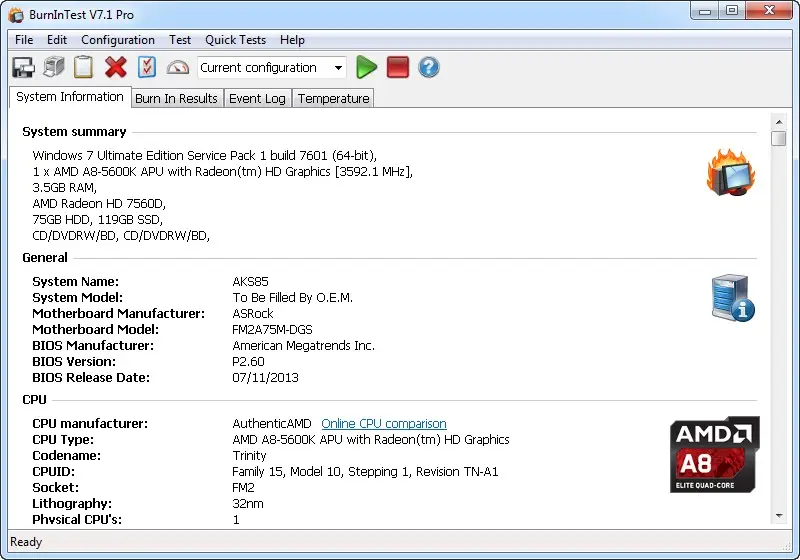Open the Edit menu

click(57, 40)
